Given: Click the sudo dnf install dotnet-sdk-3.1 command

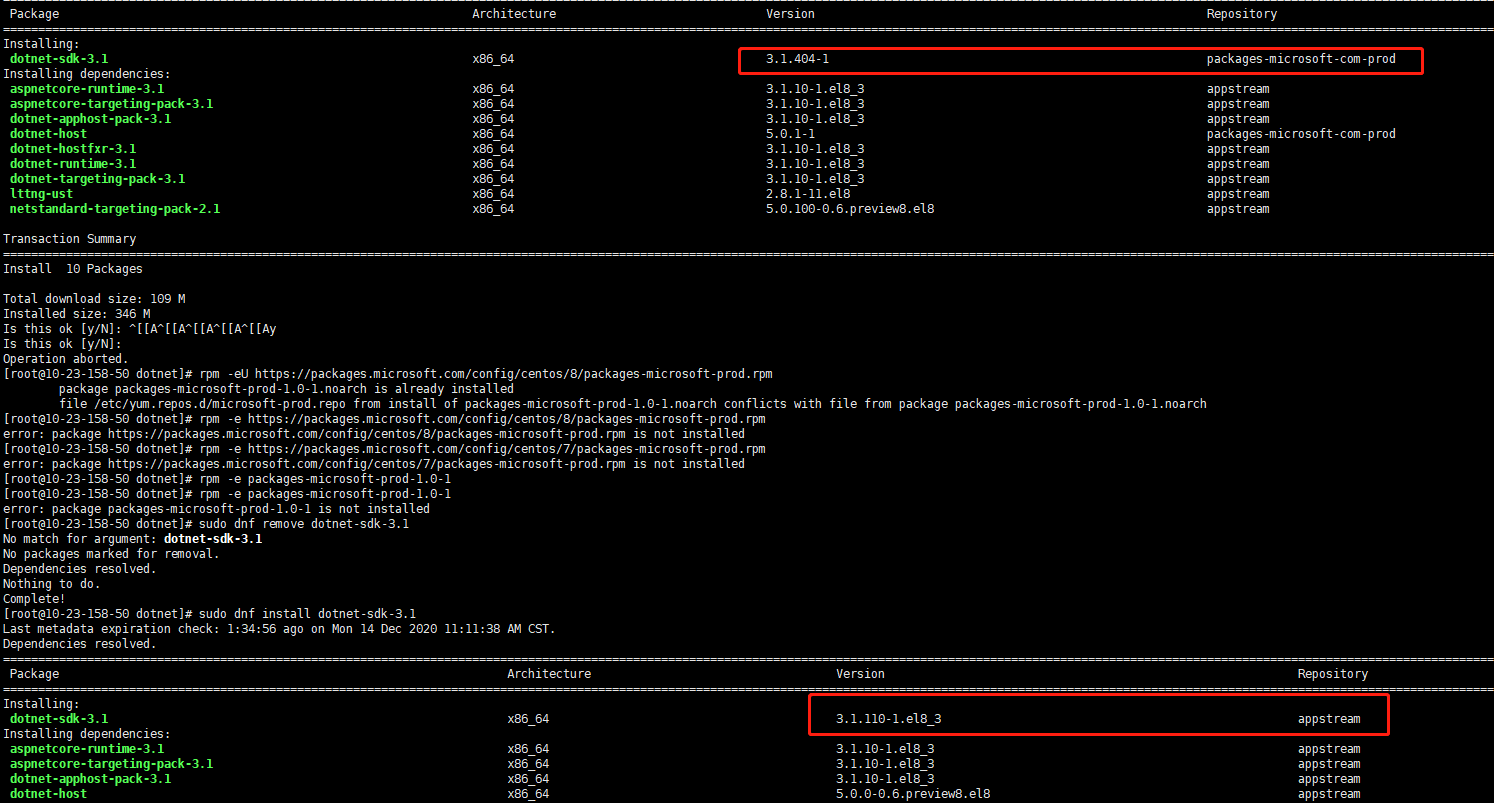Looking at the screenshot, I should pos(209,614).
